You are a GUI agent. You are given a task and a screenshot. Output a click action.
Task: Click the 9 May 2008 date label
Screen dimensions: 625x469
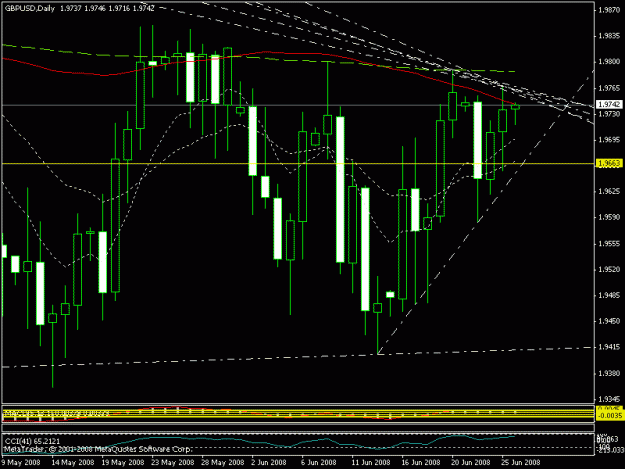tap(21, 462)
